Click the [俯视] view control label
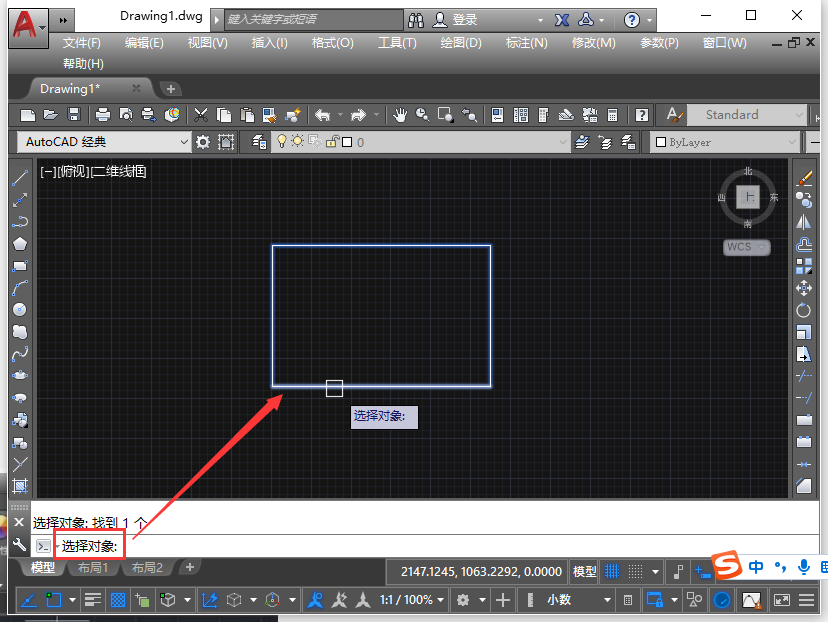This screenshot has width=828, height=622. 73,172
